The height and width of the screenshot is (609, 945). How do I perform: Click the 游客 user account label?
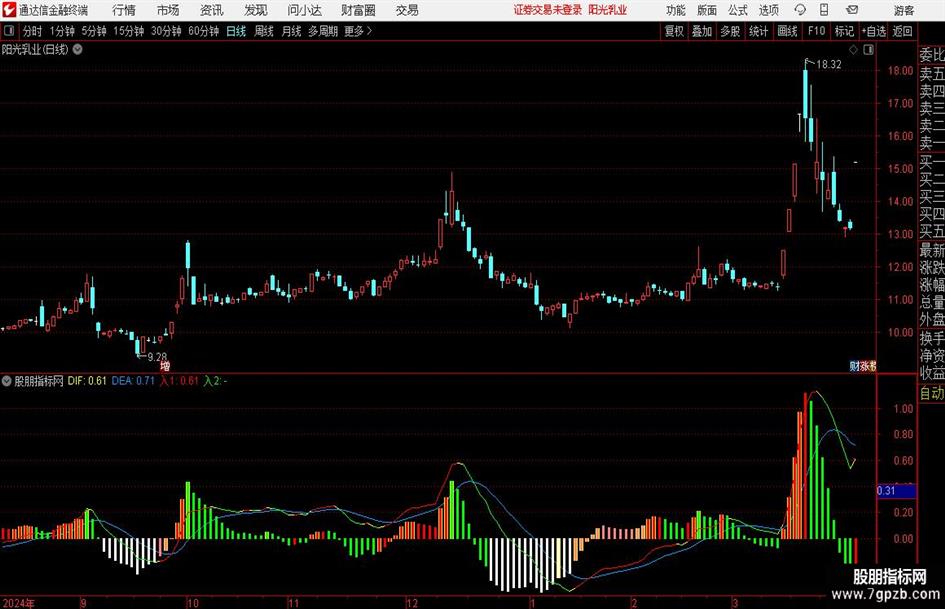pos(903,10)
